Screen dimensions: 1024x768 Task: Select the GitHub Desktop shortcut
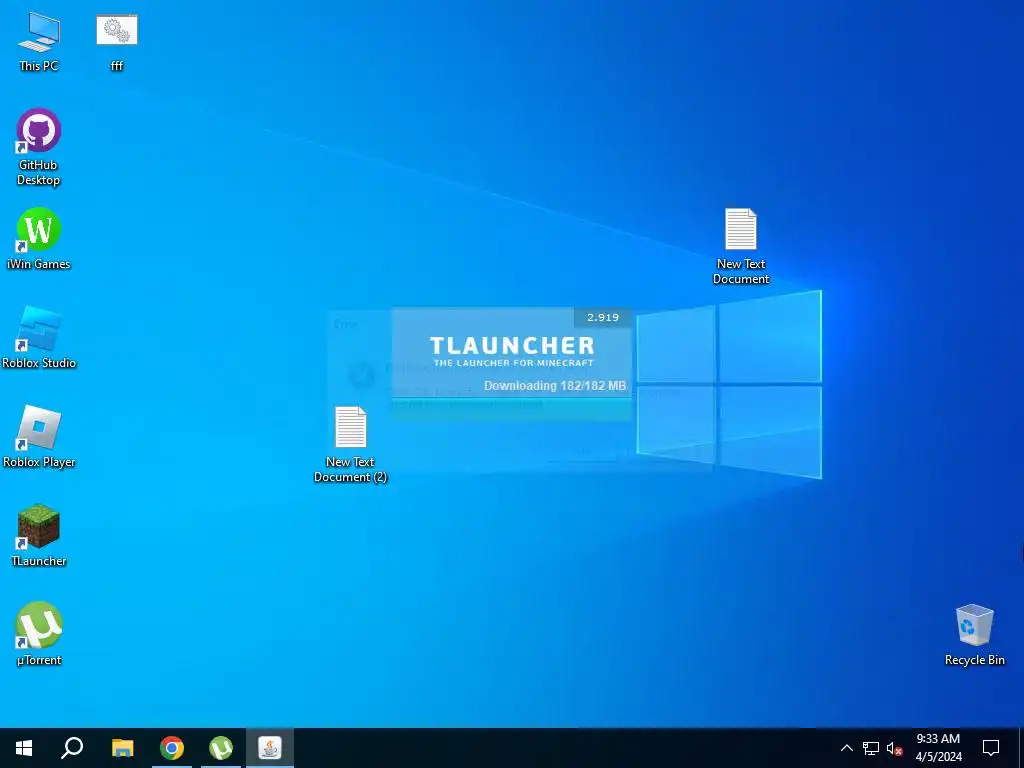coord(39,148)
